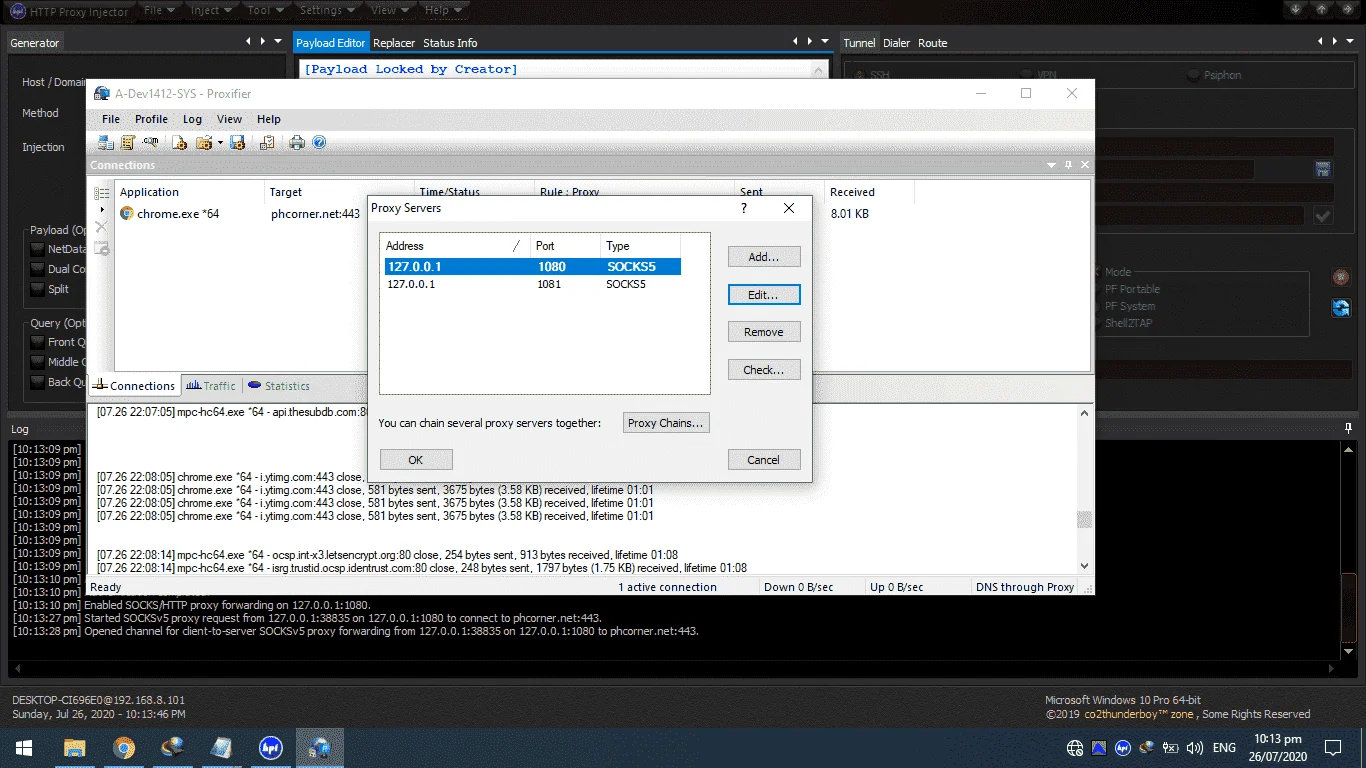The width and height of the screenshot is (1366, 768).
Task: Open the Help dropdown menu in HTTP Proxy Injector
Action: [443, 10]
